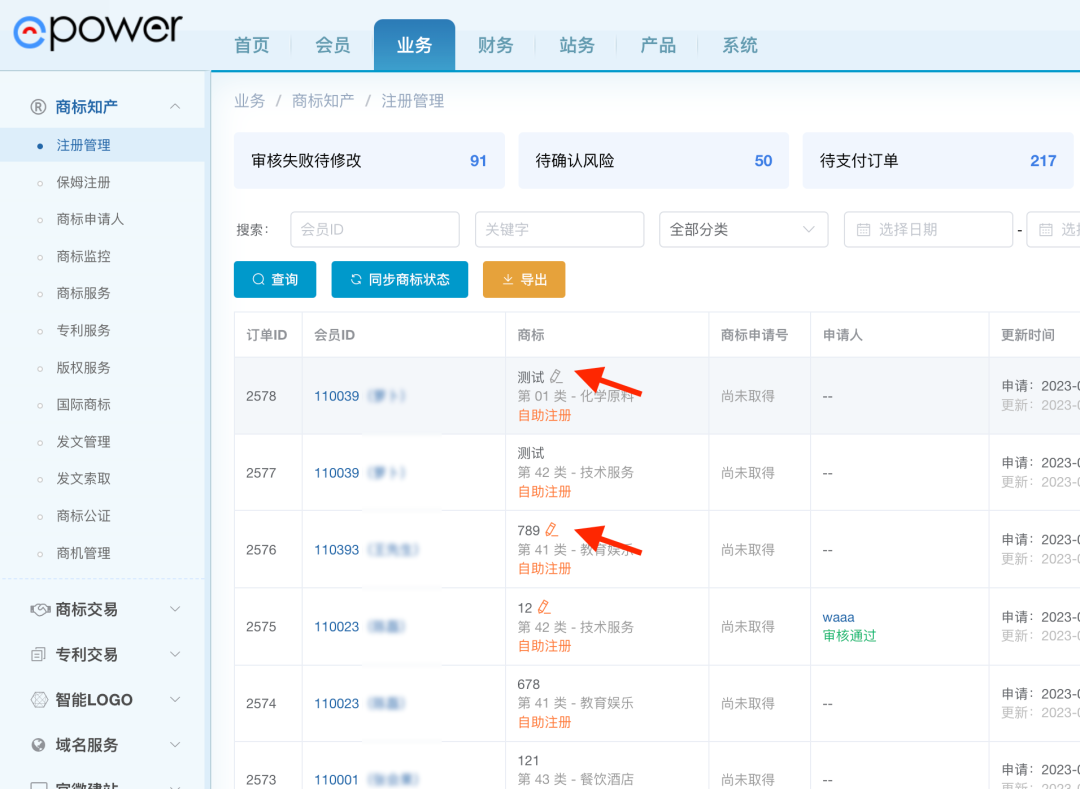Click the edit pencil icon beside trademark 789
The height and width of the screenshot is (789, 1080).
[551, 530]
